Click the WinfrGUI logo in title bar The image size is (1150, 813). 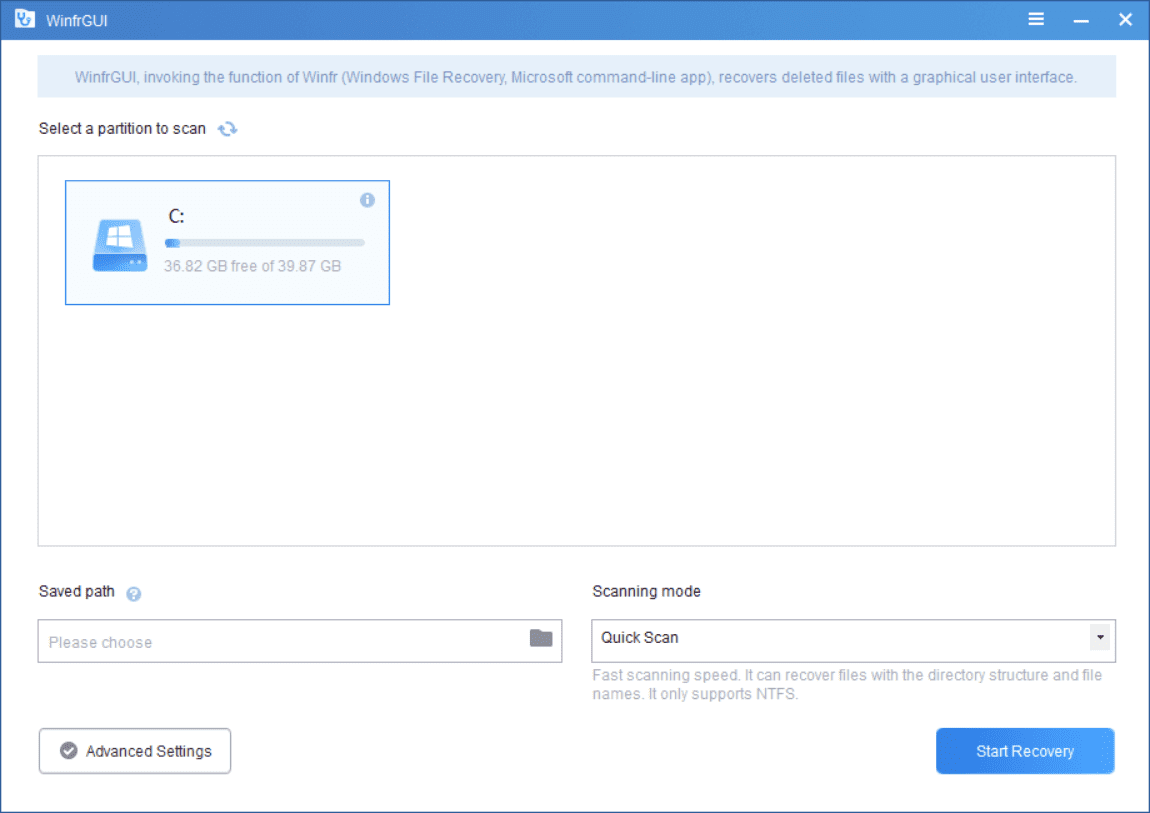pos(24,20)
